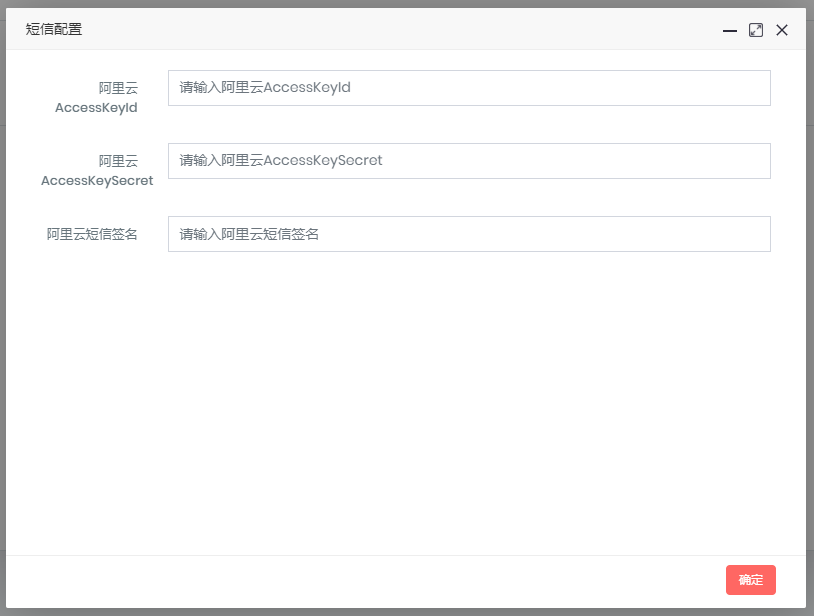Confirm with the 确定 button
Viewport: 814px width, 616px height.
point(751,580)
